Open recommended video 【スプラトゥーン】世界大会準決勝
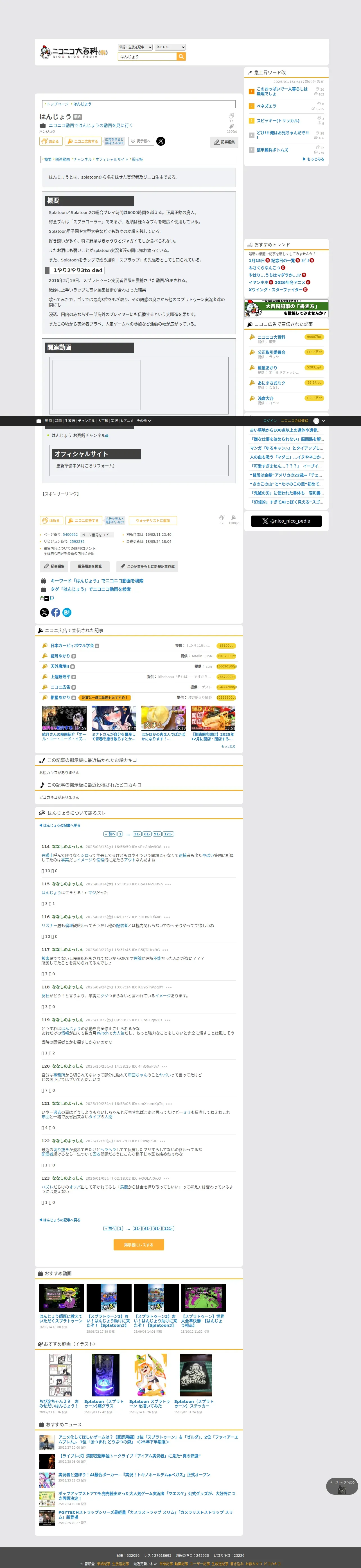Viewport: 361px width, 1568px height. (203, 1321)
